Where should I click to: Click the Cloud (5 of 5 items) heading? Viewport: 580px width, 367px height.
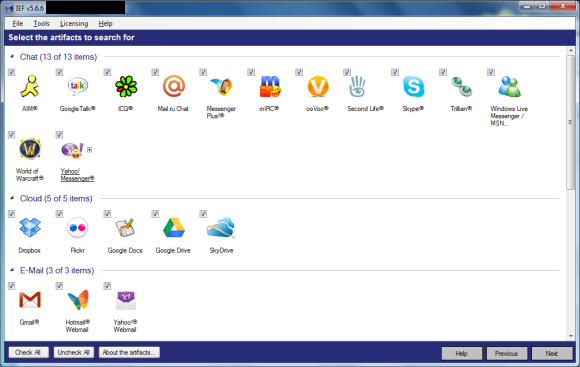click(x=56, y=199)
